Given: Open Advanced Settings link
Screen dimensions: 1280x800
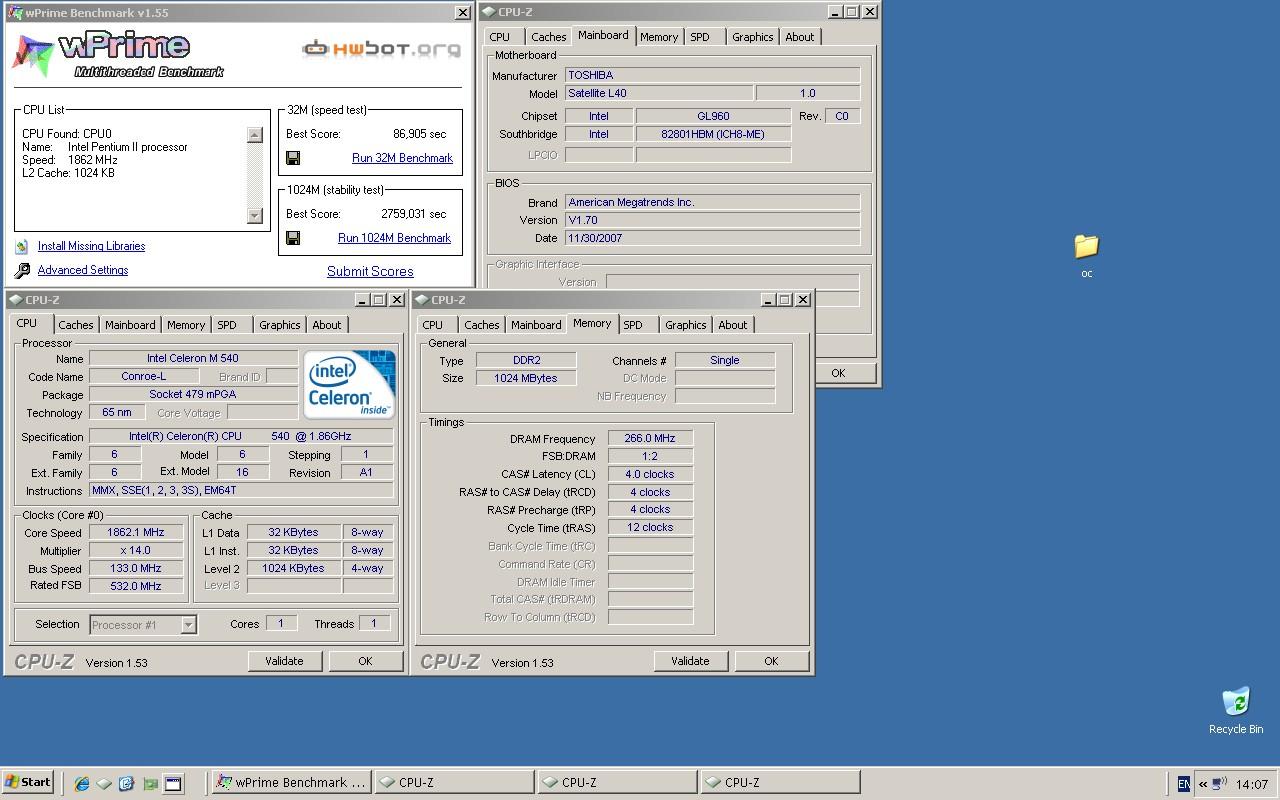Looking at the screenshot, I should 83,270.
